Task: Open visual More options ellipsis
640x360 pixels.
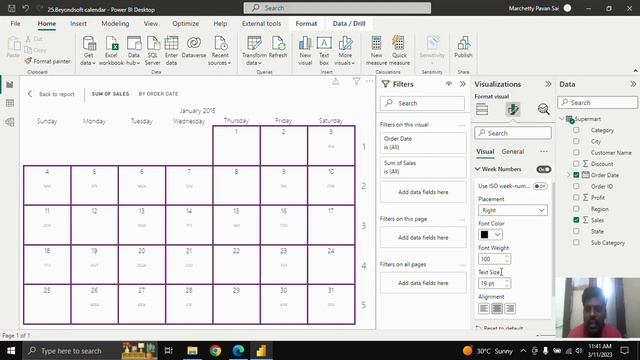Action: (369, 82)
